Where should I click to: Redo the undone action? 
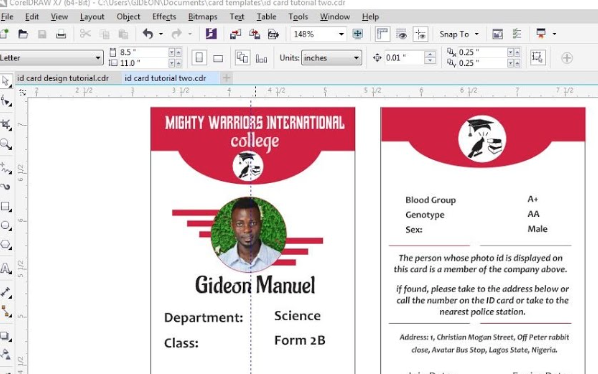[176, 34]
